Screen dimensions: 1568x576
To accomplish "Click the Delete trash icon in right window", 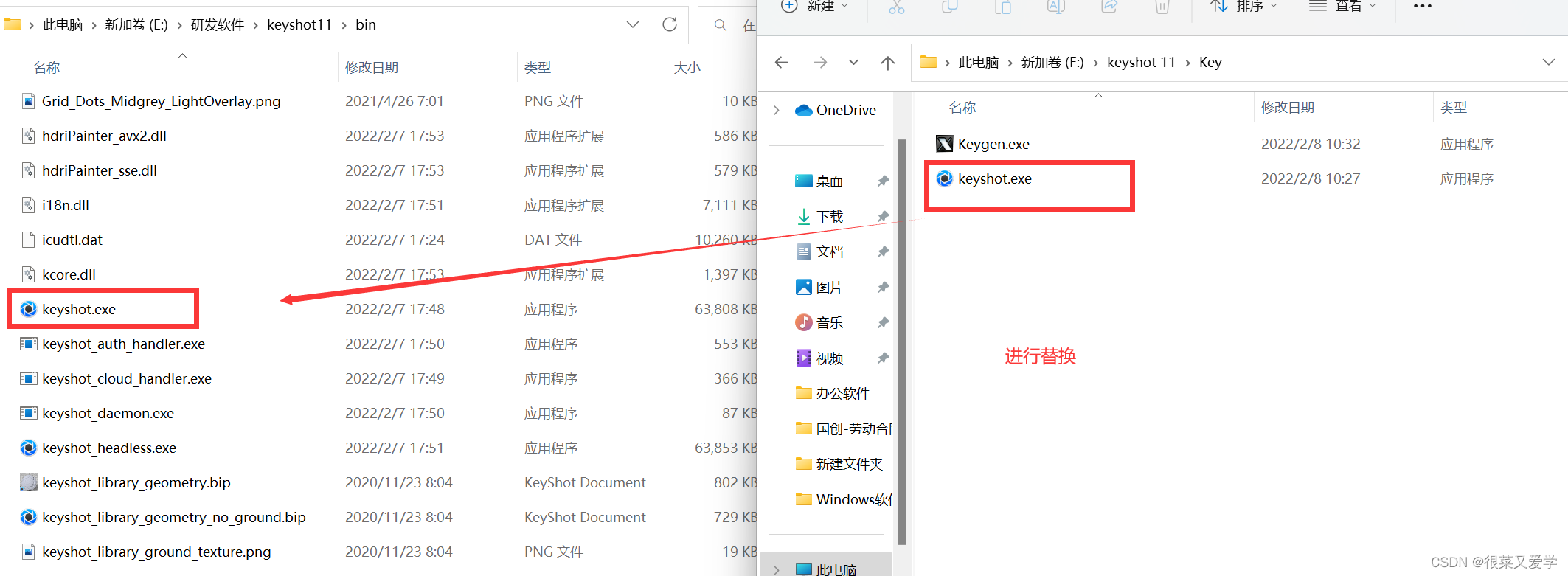I will 1162,7.
